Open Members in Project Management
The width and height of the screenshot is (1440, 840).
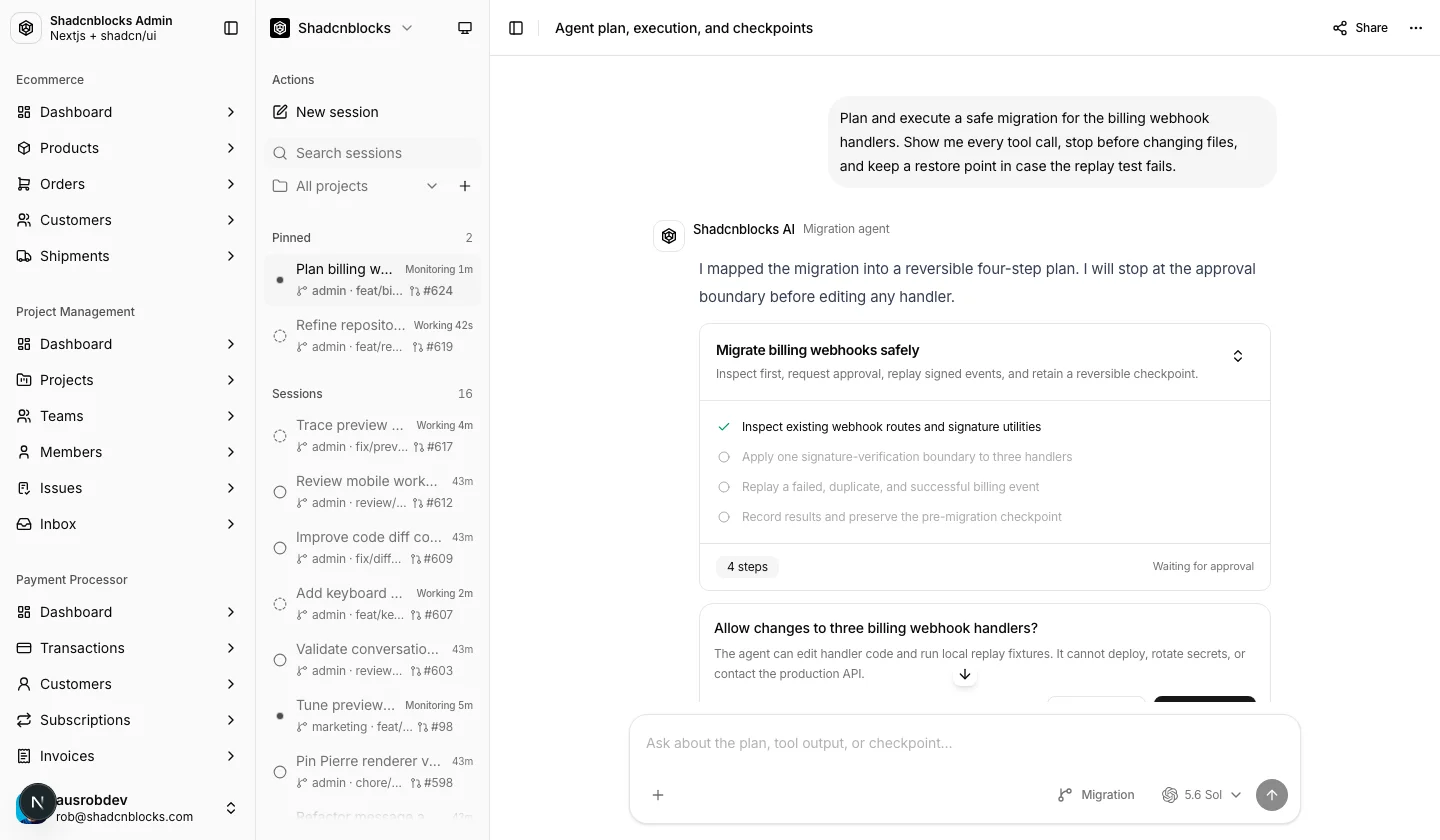point(128,452)
